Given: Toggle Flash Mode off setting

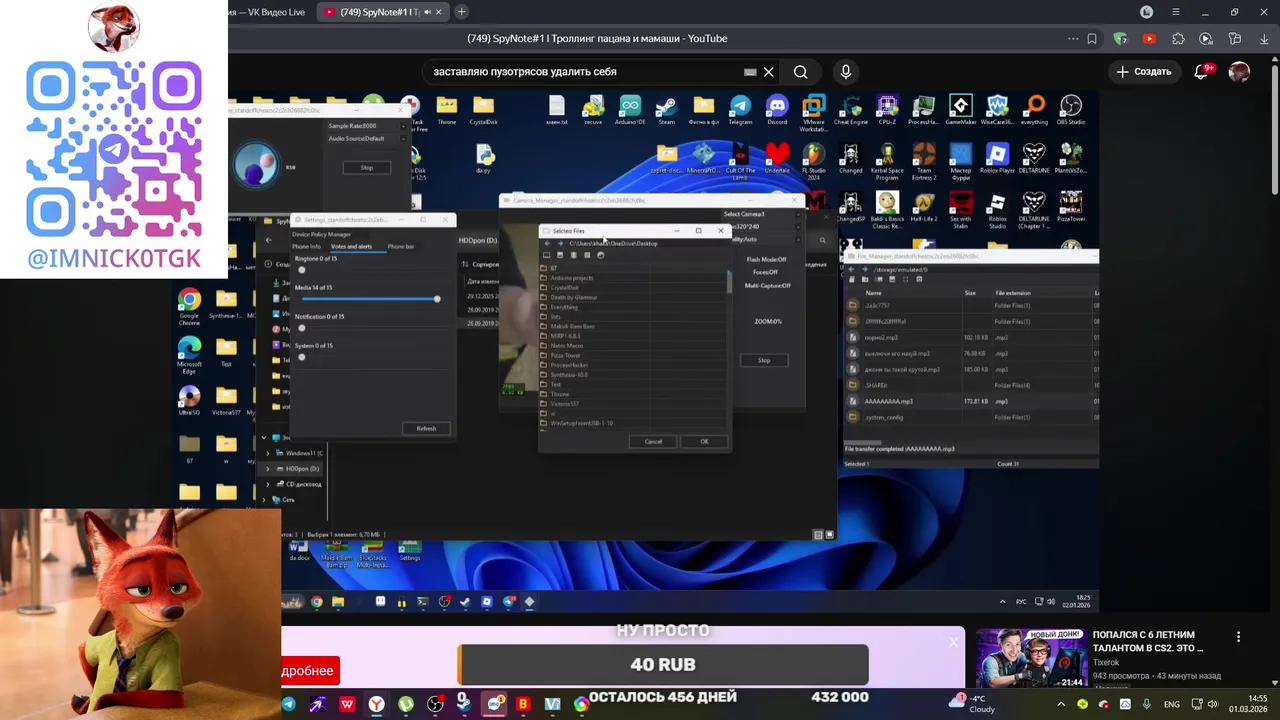Looking at the screenshot, I should [x=767, y=259].
